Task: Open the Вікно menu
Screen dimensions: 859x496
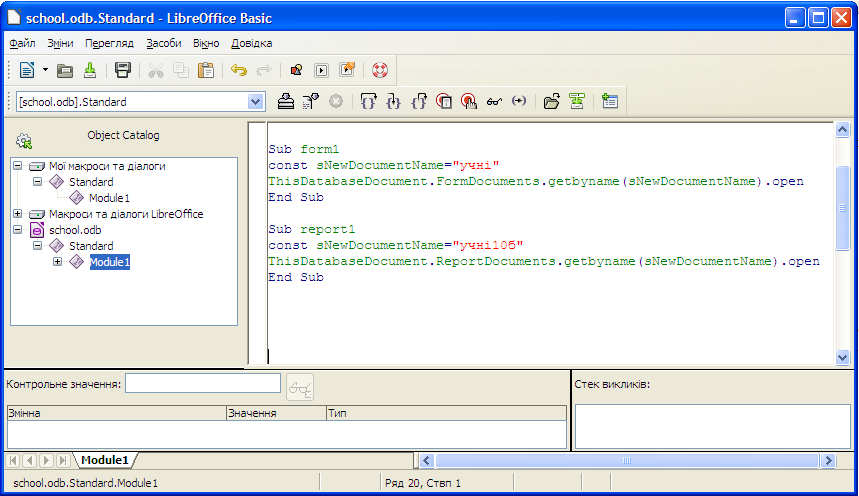Action: 206,43
